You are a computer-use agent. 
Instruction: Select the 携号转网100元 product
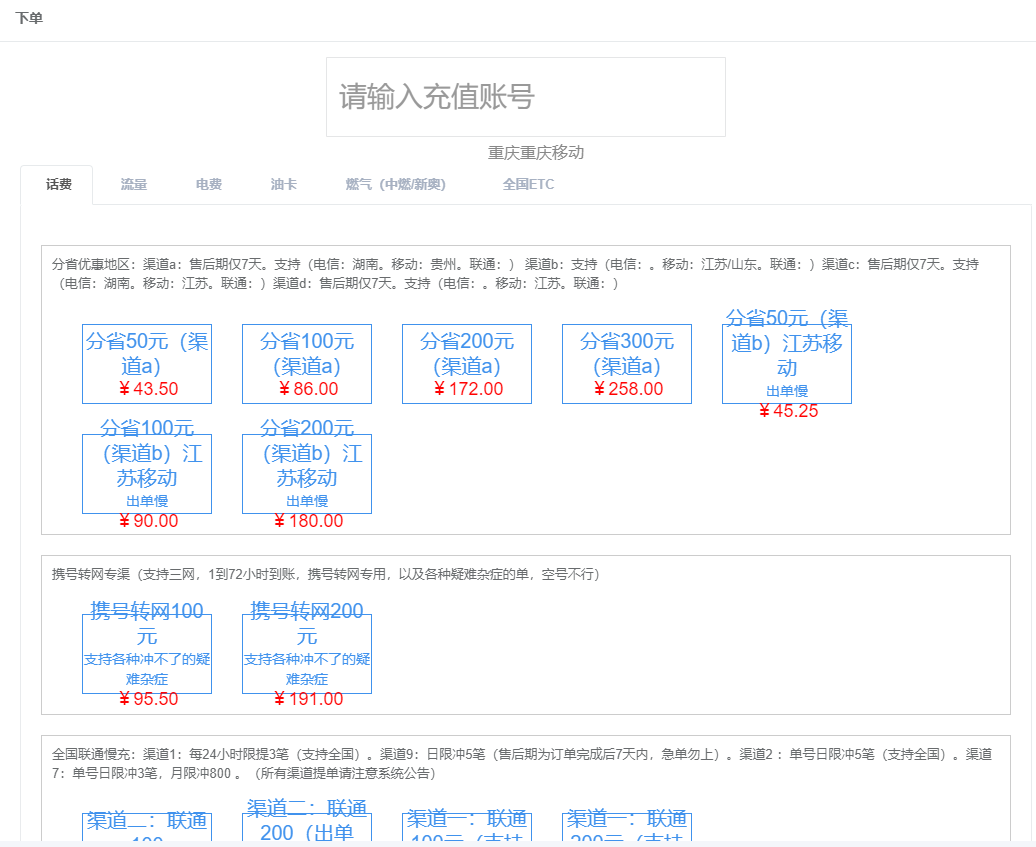click(147, 654)
